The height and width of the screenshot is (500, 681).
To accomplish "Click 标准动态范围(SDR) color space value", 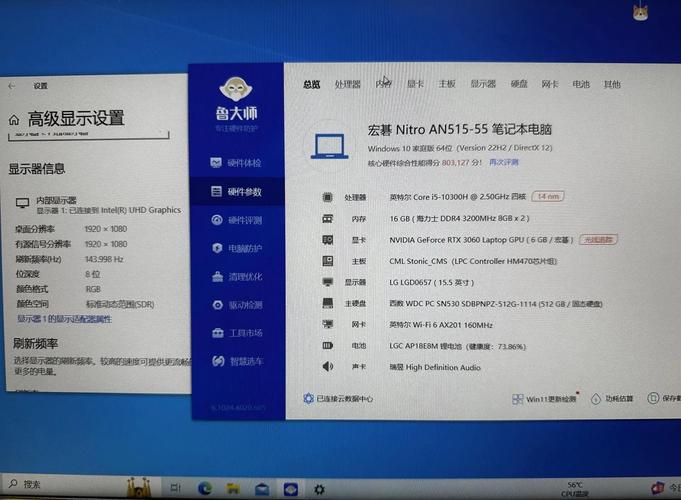I will pyautogui.click(x=120, y=304).
